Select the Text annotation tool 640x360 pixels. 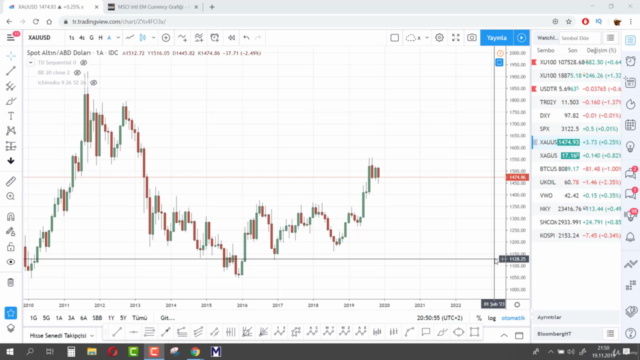click(x=11, y=116)
